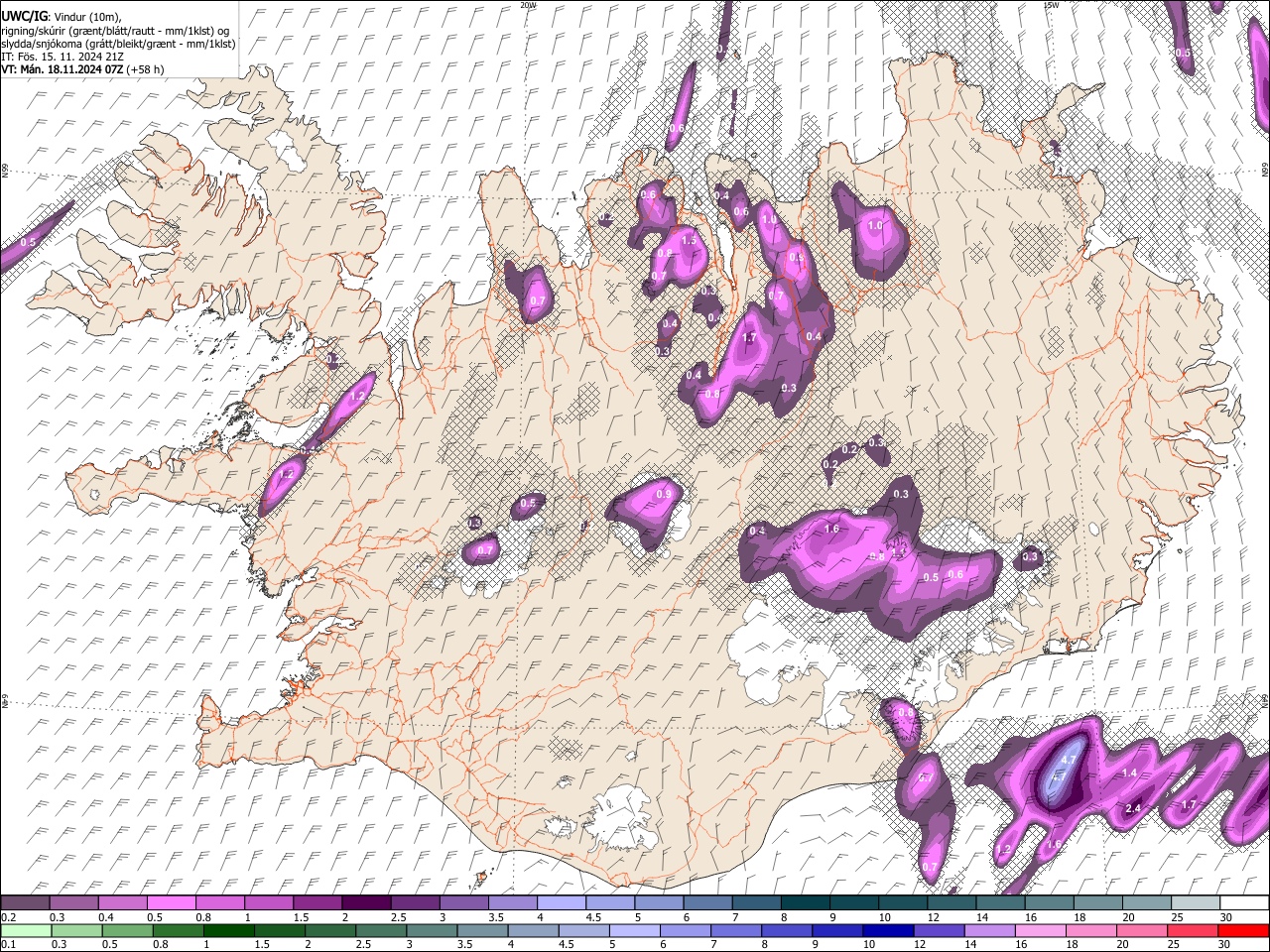Click the '20W' longitude label
The height and width of the screenshot is (952, 1270).
[x=527, y=5]
